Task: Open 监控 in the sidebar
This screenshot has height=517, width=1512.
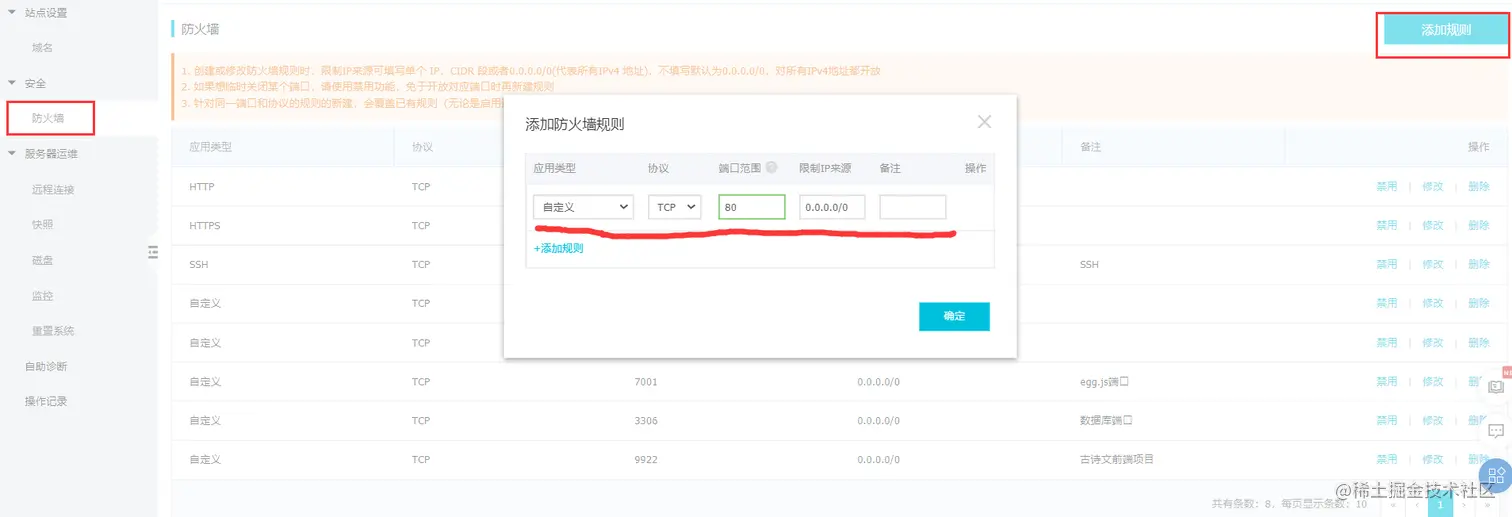Action: (42, 296)
